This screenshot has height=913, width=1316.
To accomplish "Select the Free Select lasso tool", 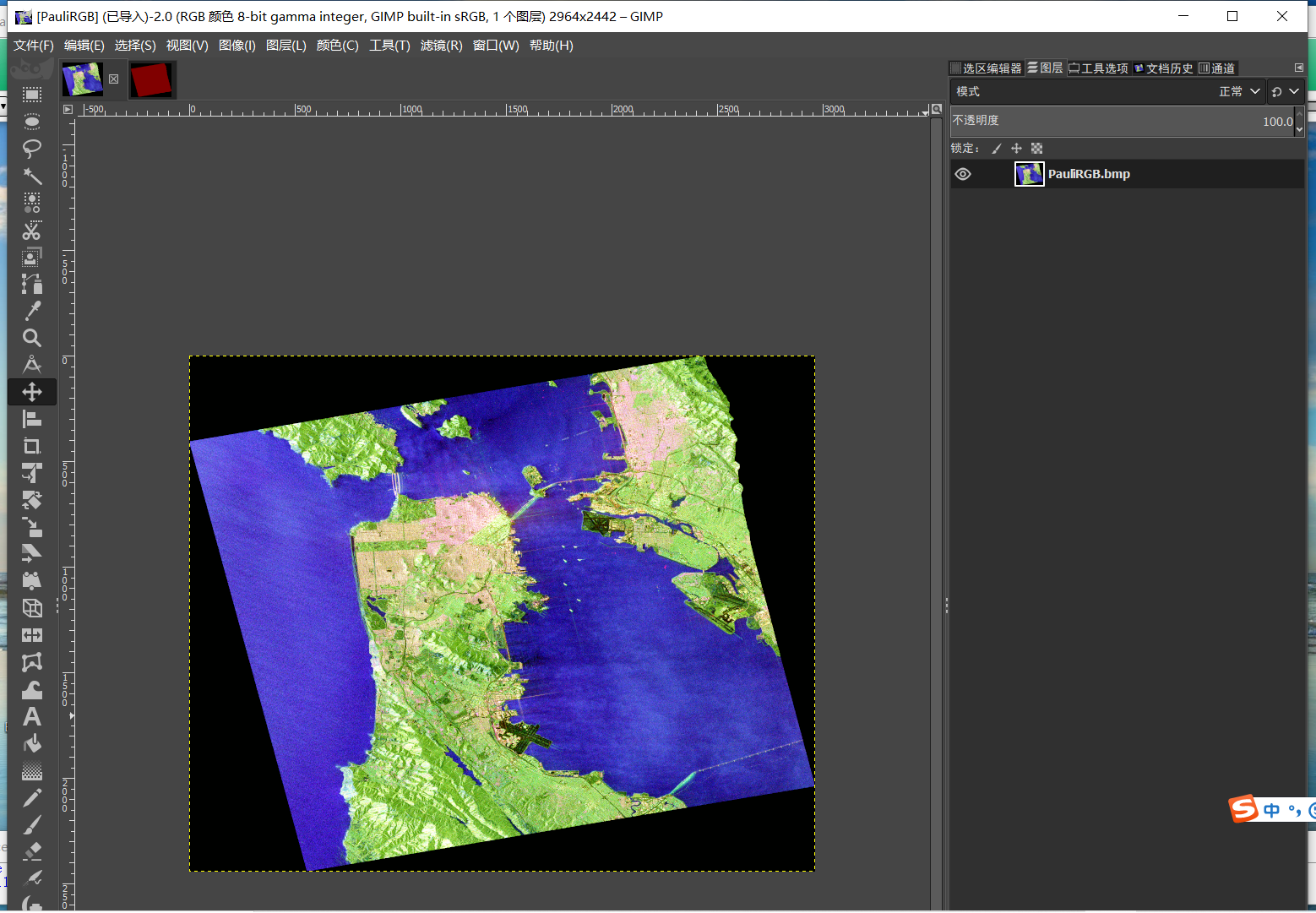I will 32,149.
